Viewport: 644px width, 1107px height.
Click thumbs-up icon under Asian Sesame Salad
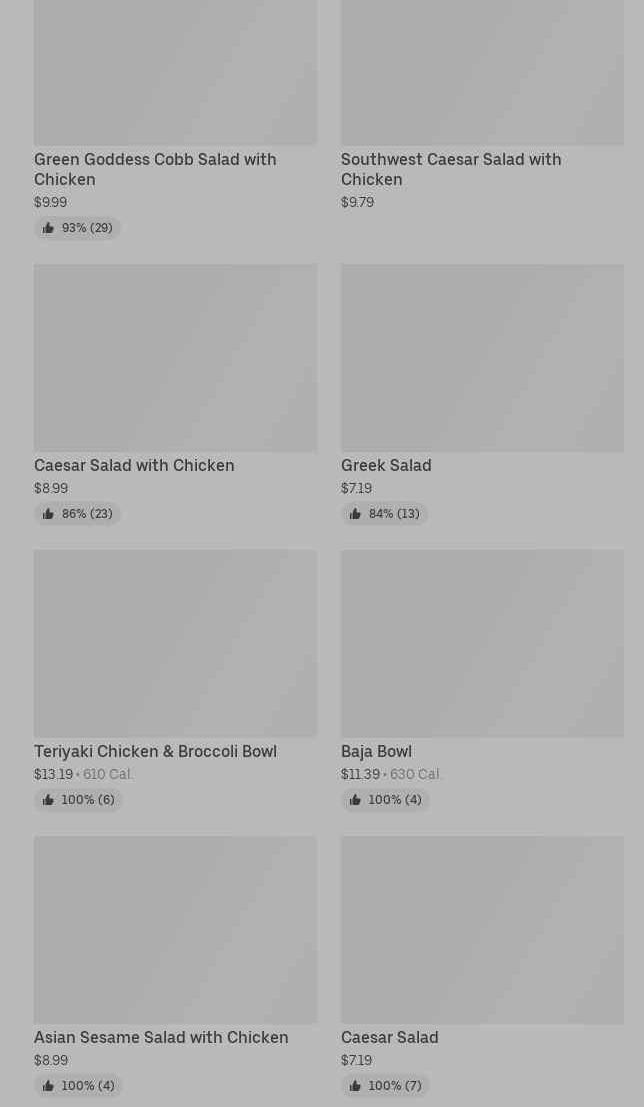(x=48, y=1086)
